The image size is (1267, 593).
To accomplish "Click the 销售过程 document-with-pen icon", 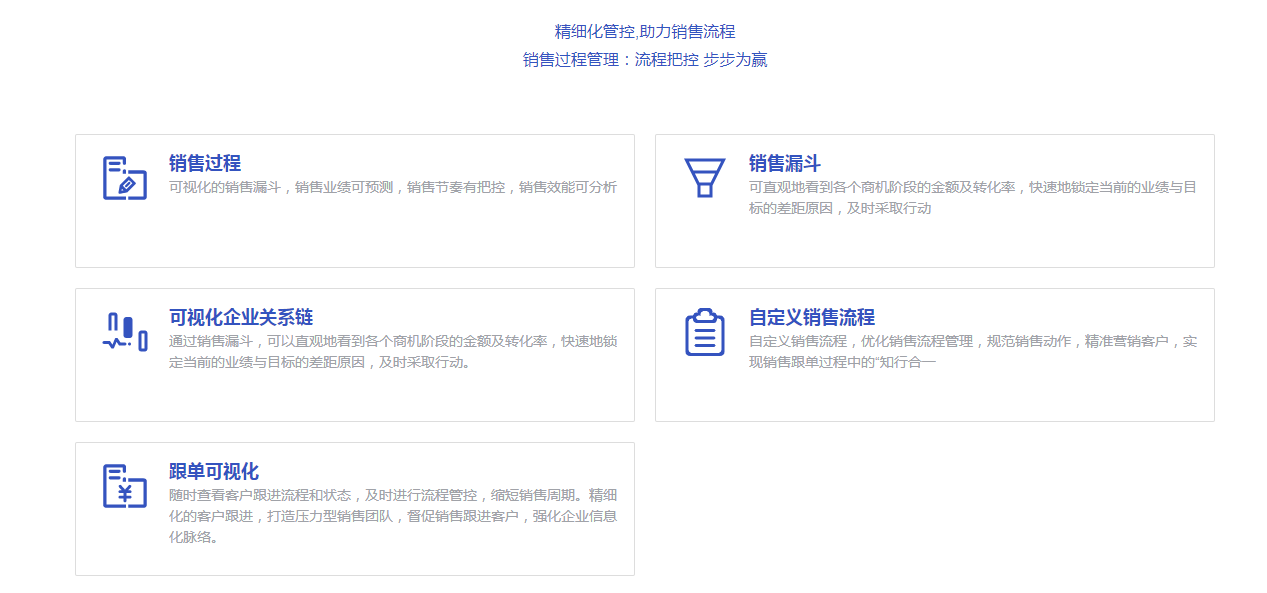I will point(125,177).
